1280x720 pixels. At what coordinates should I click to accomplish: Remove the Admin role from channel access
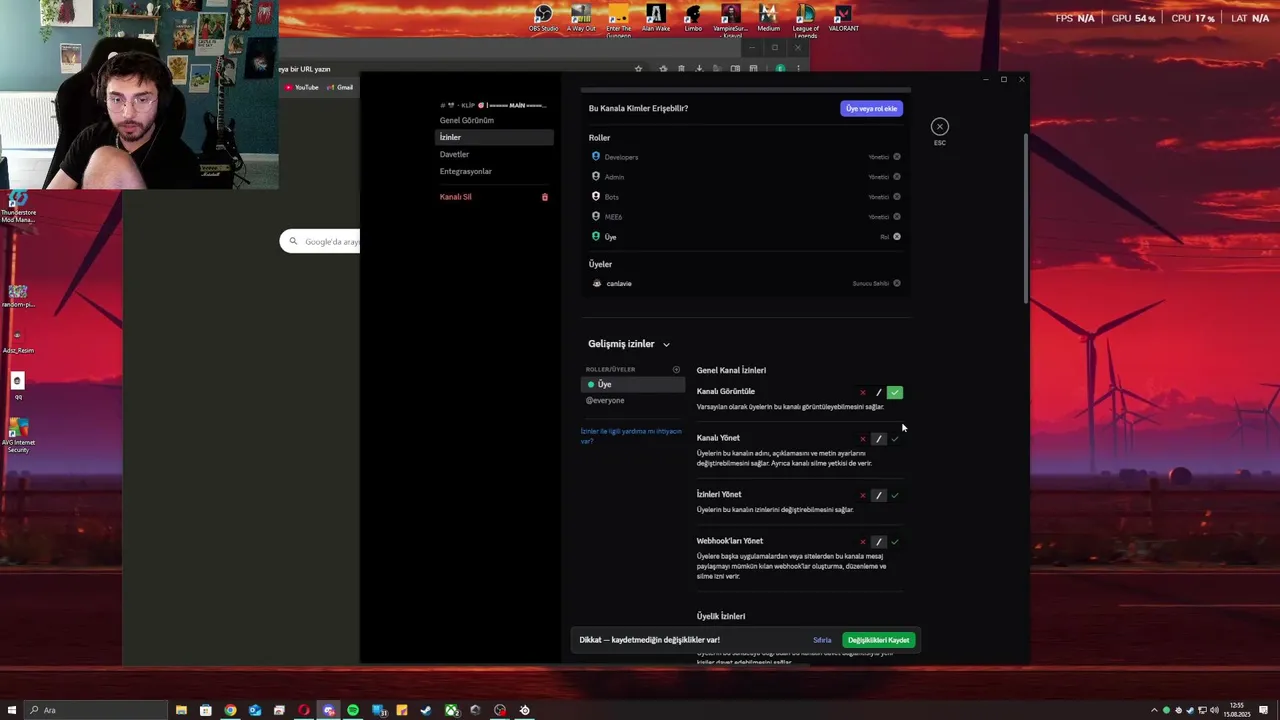(896, 177)
